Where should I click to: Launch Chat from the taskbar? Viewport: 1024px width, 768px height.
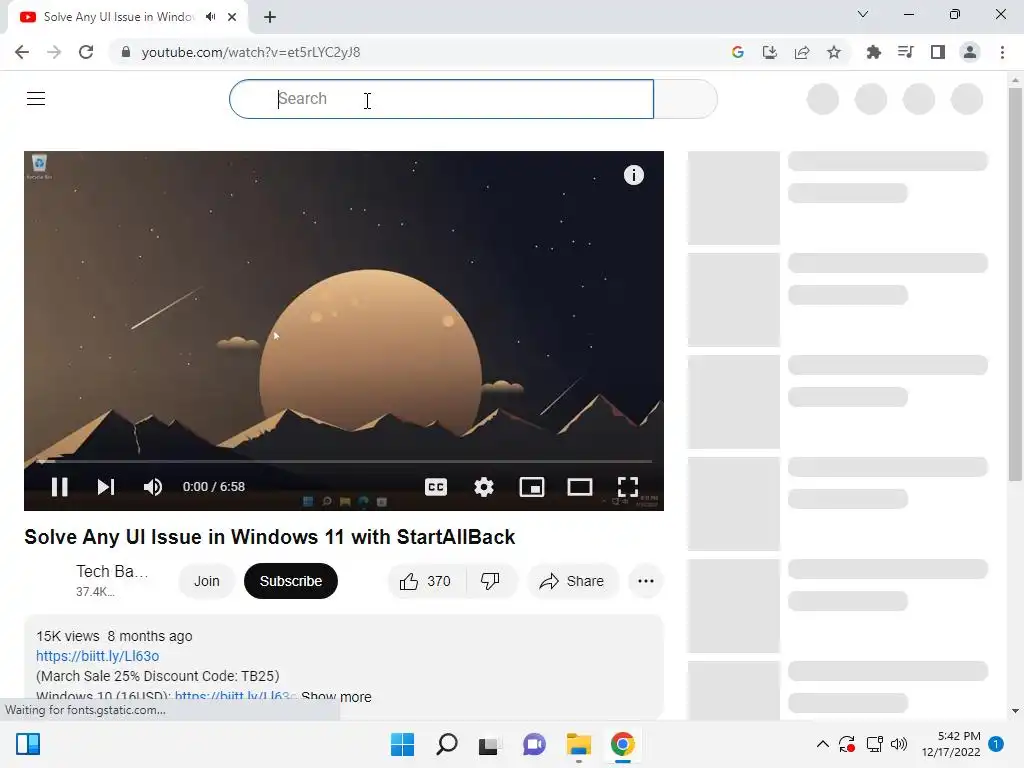(x=534, y=744)
